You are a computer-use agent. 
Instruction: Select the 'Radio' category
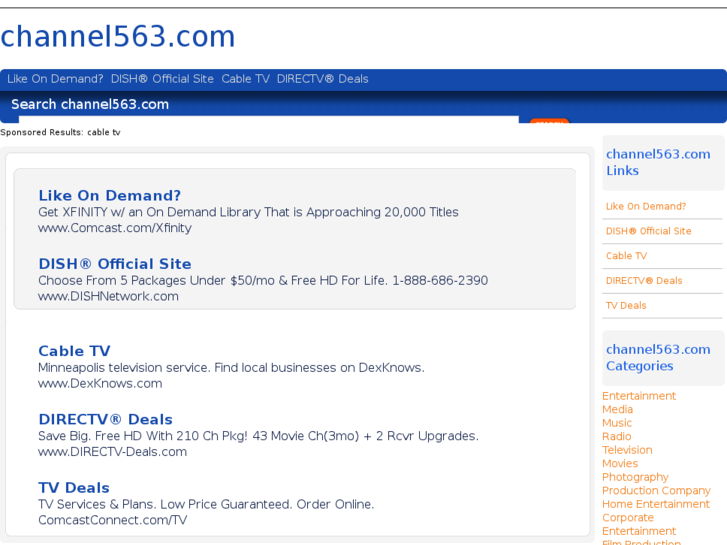pyautogui.click(x=617, y=436)
